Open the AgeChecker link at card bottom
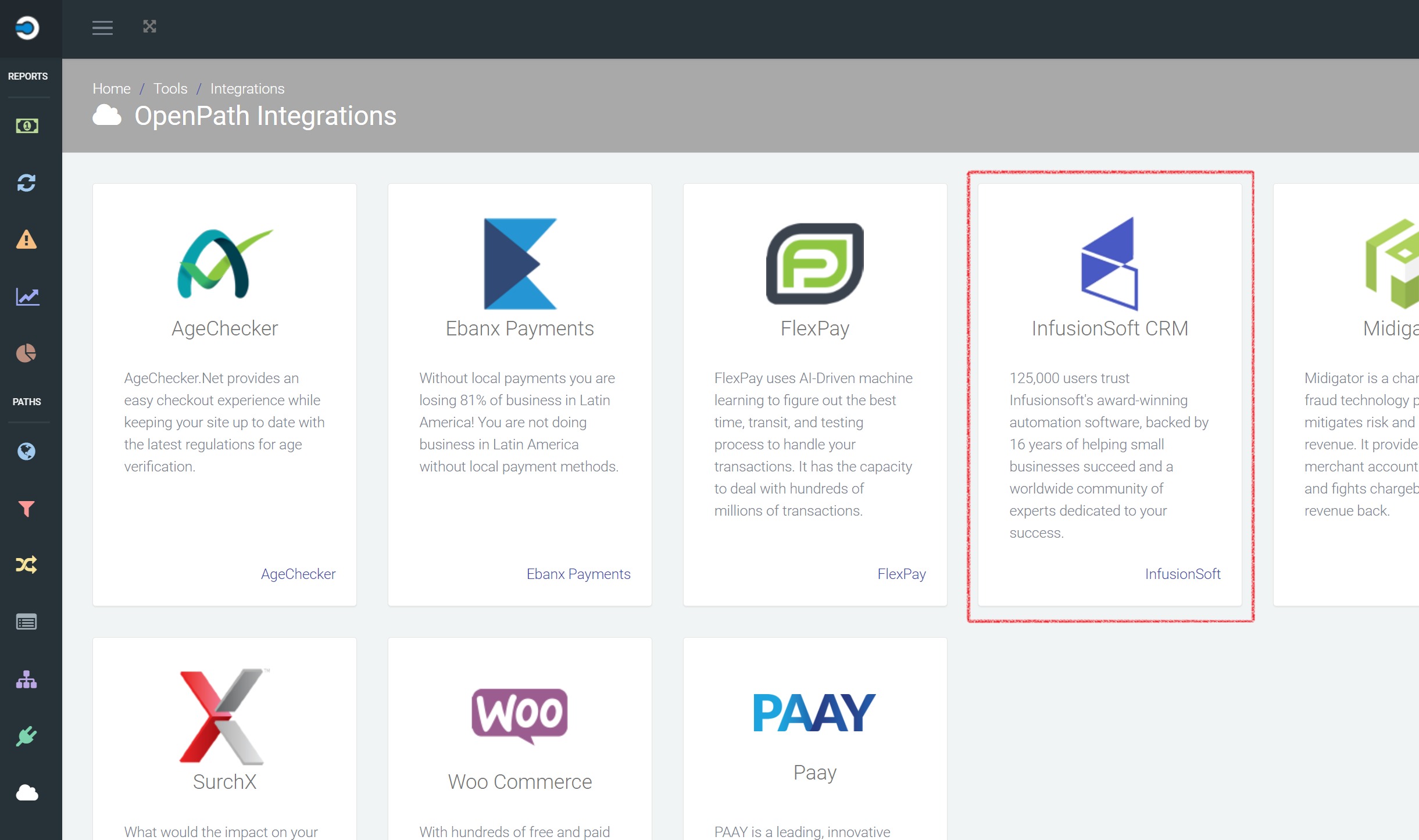1419x840 pixels. pos(298,574)
